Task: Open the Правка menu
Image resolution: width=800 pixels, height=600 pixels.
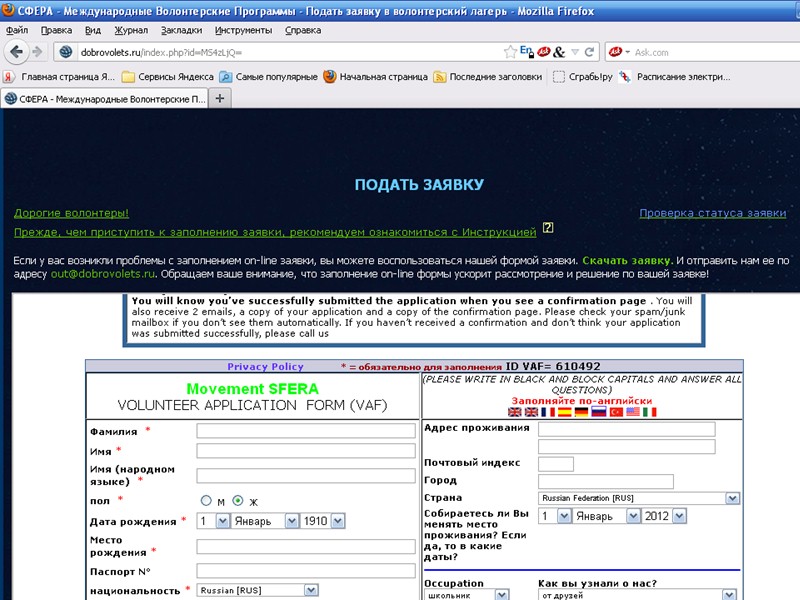Action: tap(56, 30)
